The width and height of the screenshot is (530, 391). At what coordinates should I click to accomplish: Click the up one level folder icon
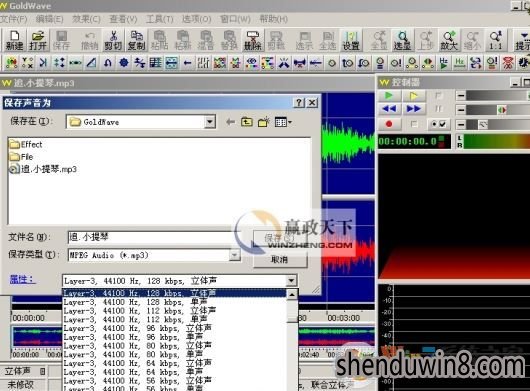(247, 122)
